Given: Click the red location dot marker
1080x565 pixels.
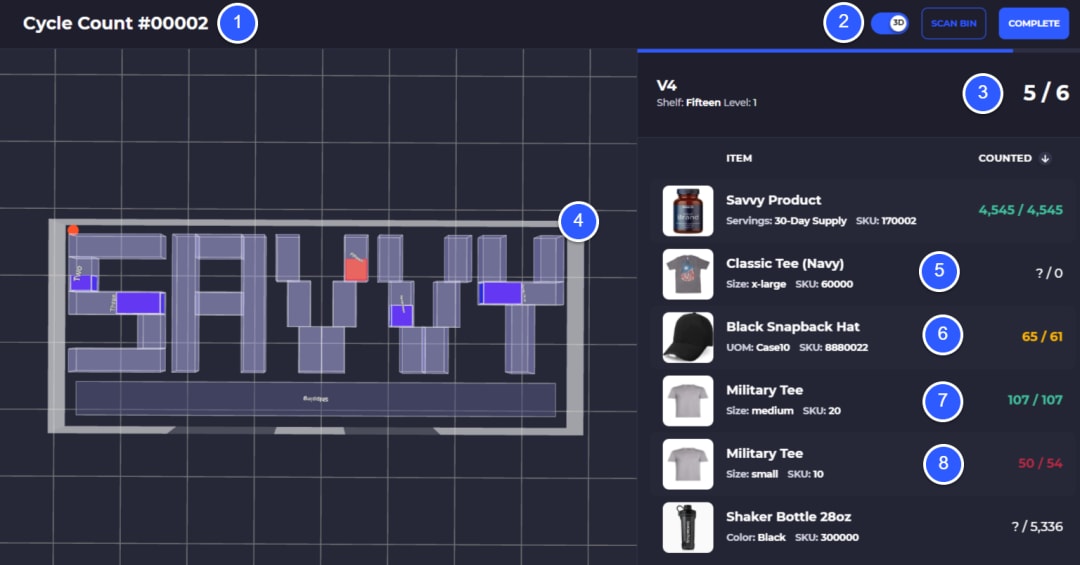Looking at the screenshot, I should coord(73,230).
